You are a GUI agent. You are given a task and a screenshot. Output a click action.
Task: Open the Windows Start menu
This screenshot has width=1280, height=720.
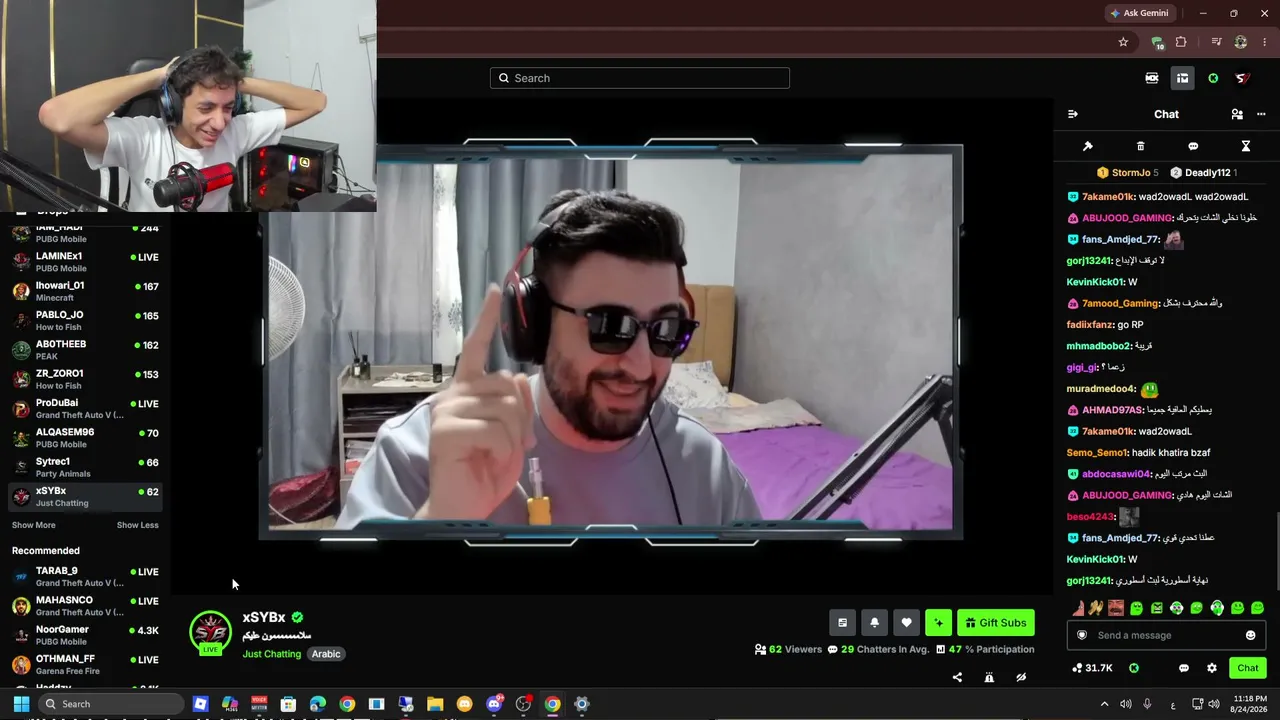(21, 704)
